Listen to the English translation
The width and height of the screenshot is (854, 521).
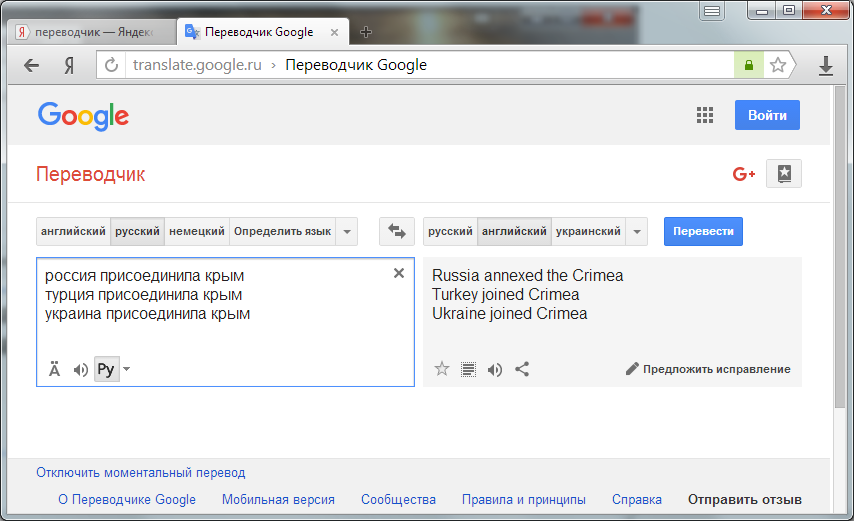tap(495, 370)
